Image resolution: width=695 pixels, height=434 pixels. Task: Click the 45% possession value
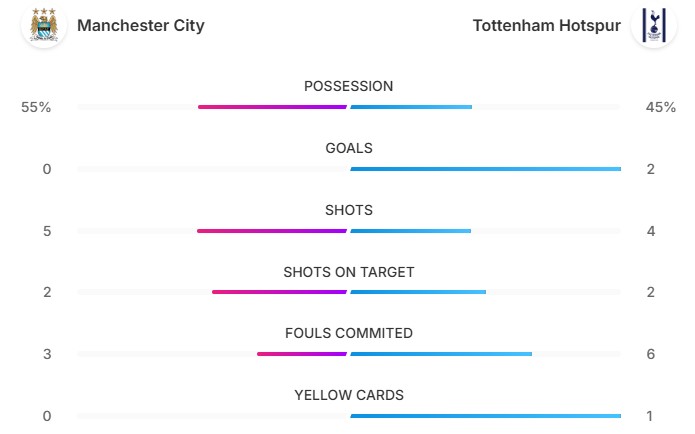pyautogui.click(x=661, y=107)
